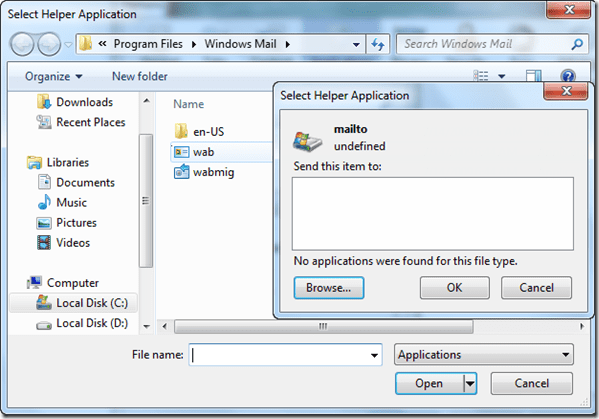
Task: Expand the arrow after Windows Mail
Action: click(288, 44)
